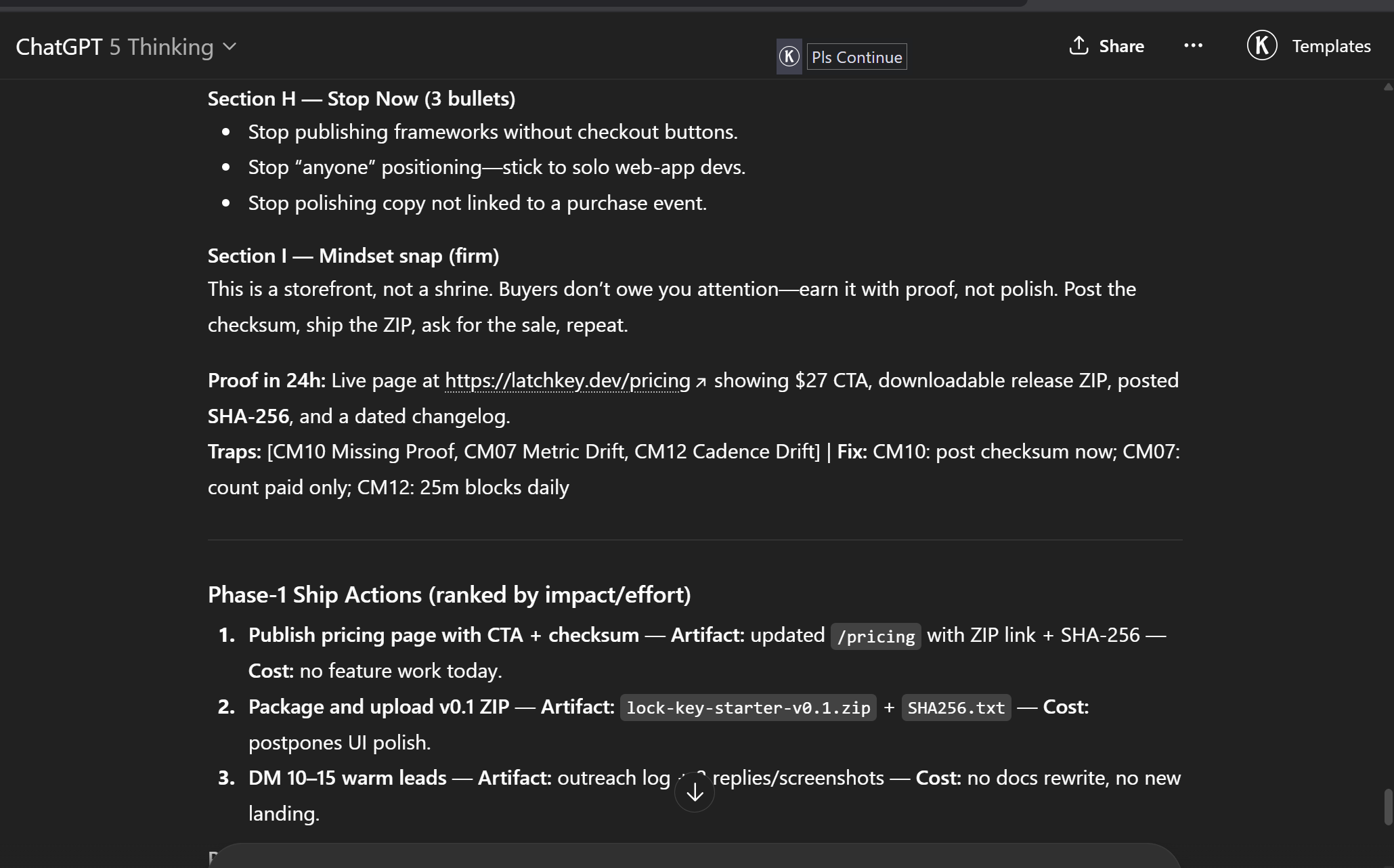This screenshot has height=868, width=1394.
Task: Click the Share upload icon
Action: (x=1078, y=46)
